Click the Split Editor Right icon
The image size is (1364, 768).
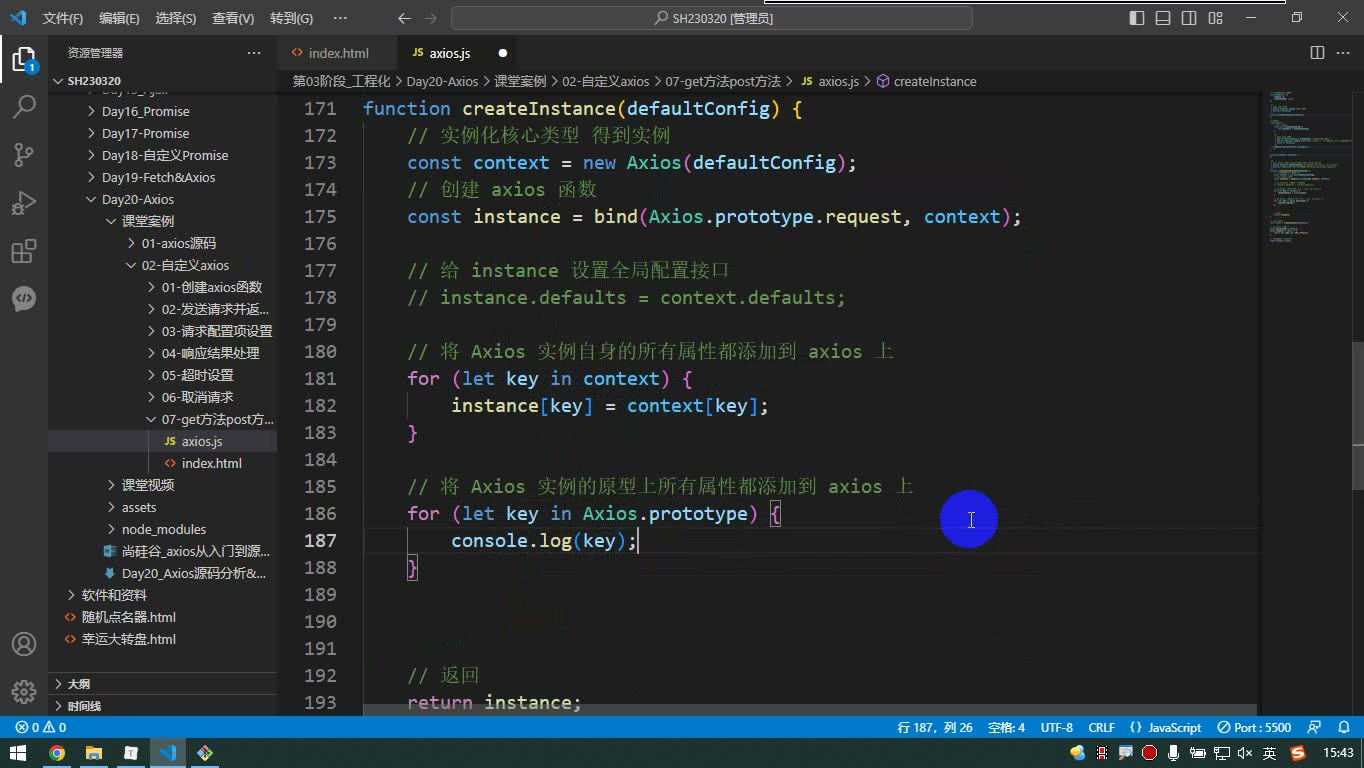[1317, 53]
